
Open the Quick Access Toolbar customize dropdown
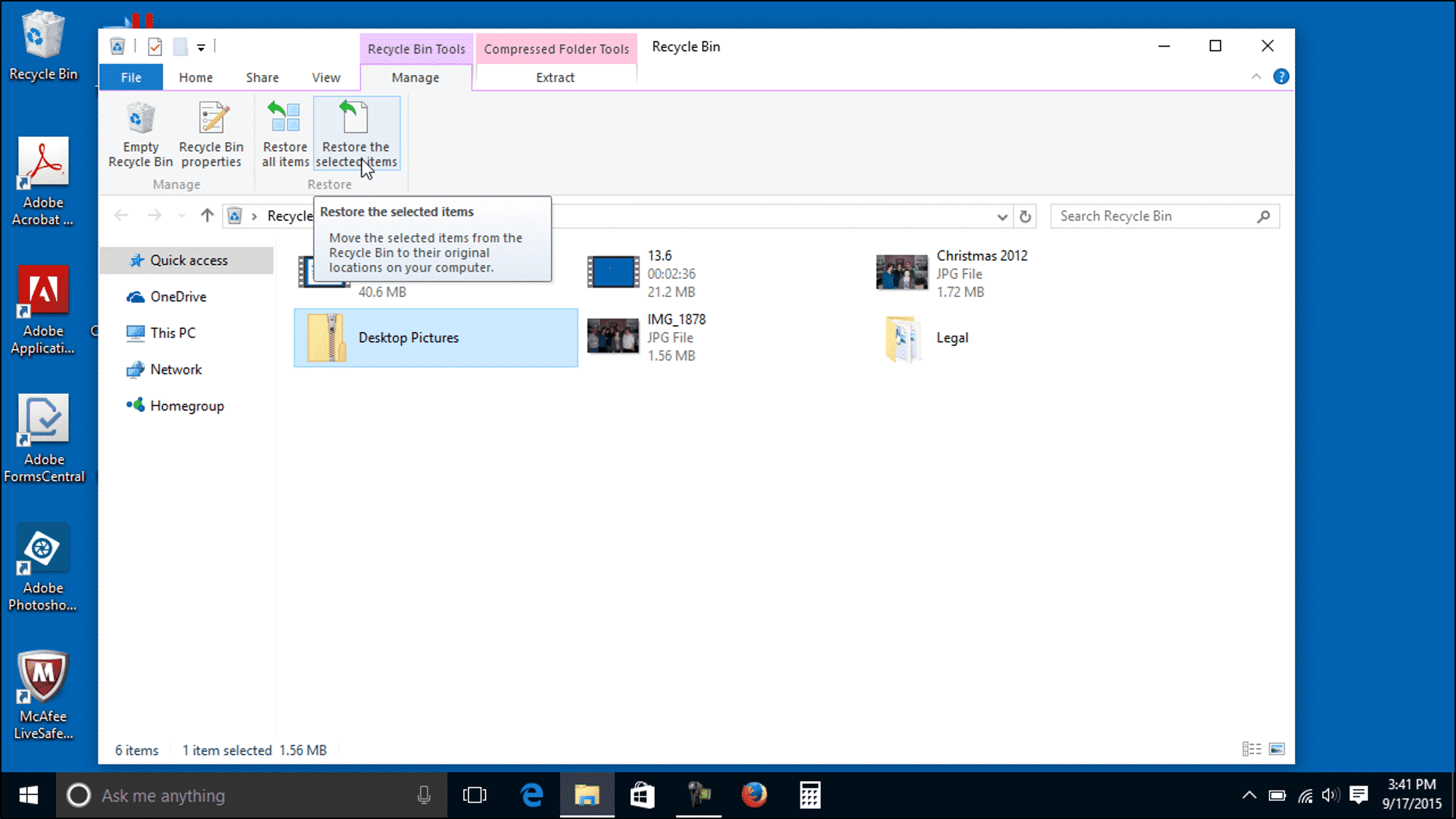click(202, 47)
